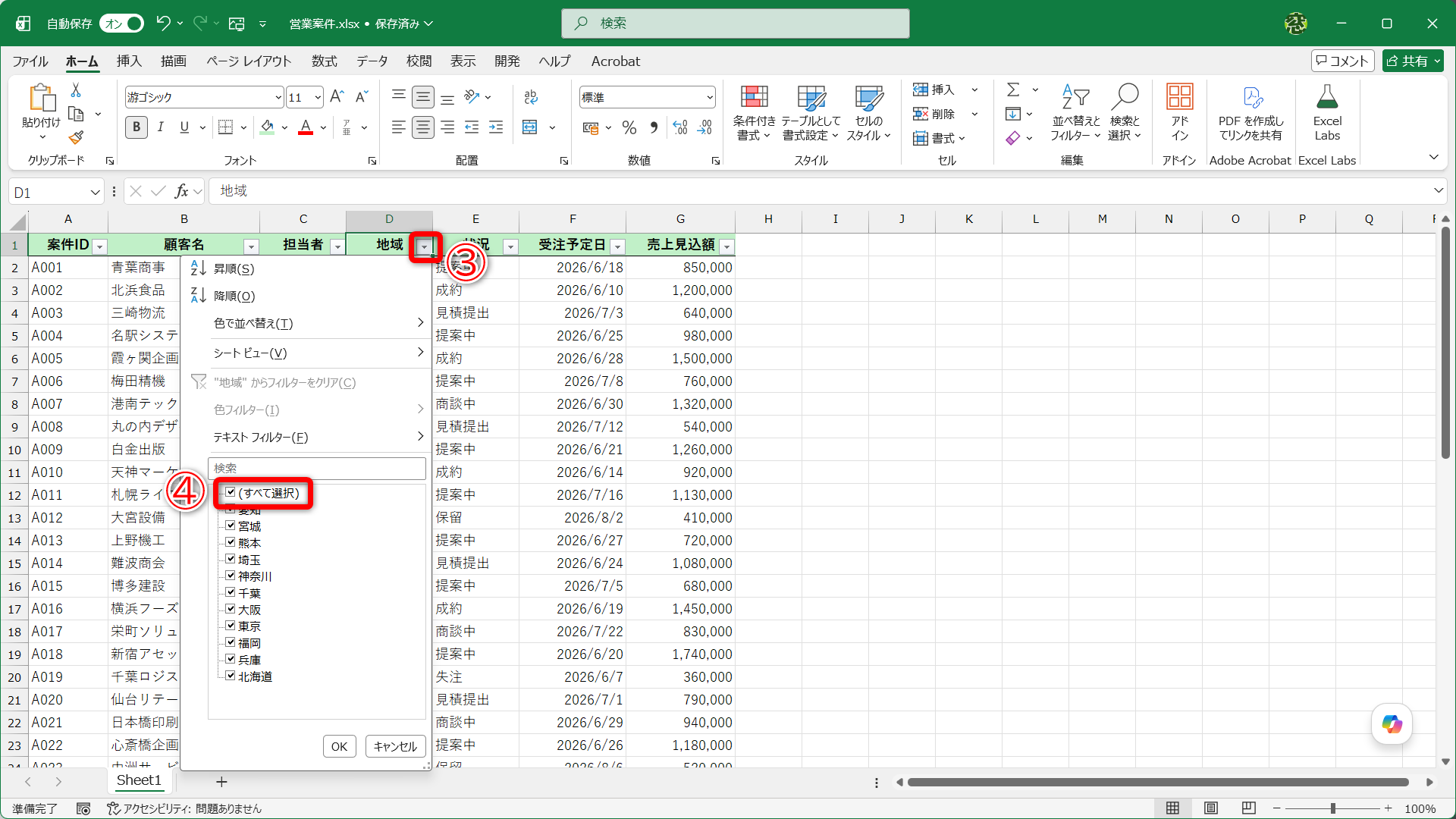Image resolution: width=1456 pixels, height=819 pixels.
Task: Open the データ ribbon tab
Action: coord(372,61)
